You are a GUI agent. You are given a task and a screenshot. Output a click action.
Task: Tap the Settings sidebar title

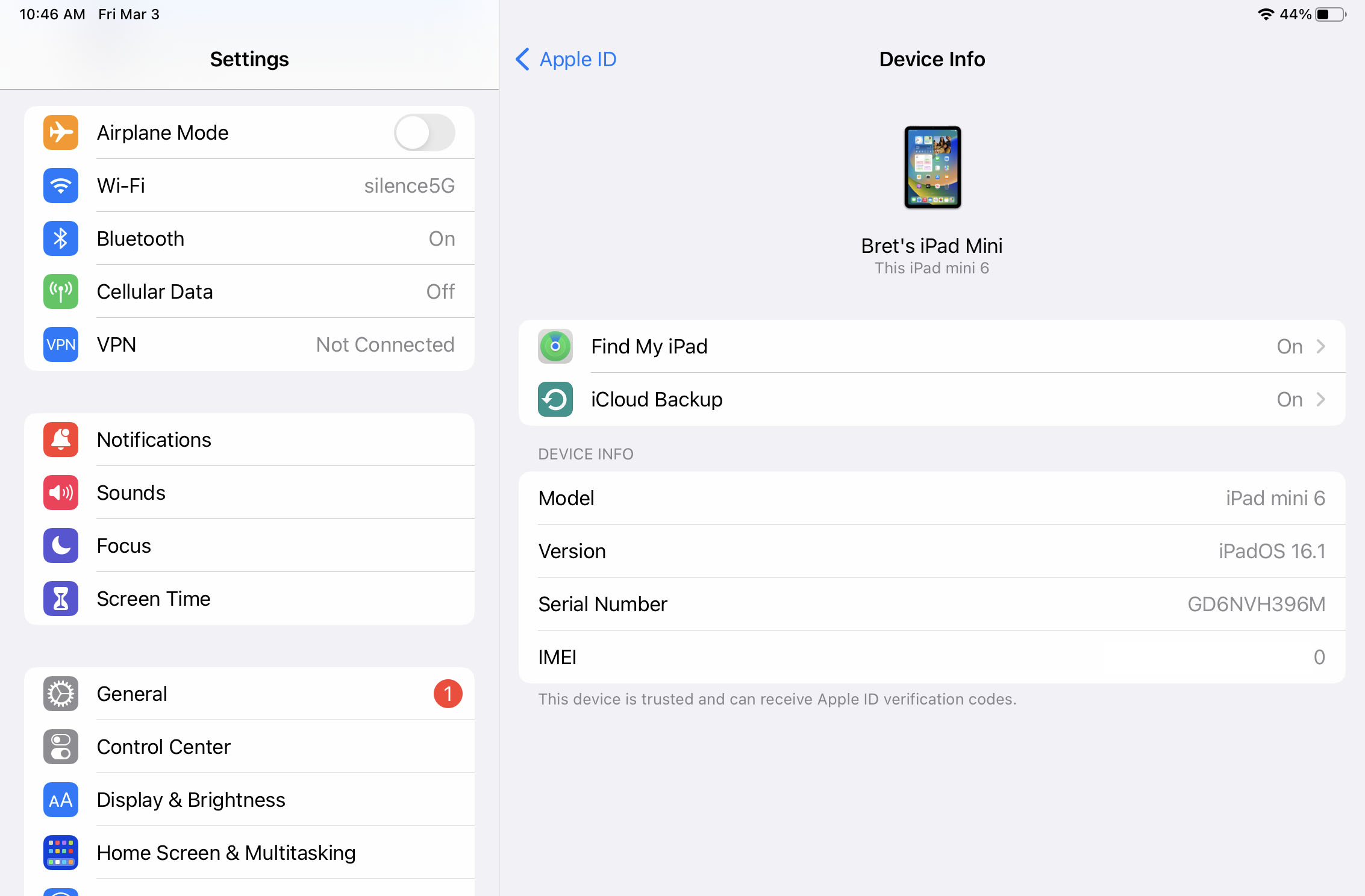[249, 59]
